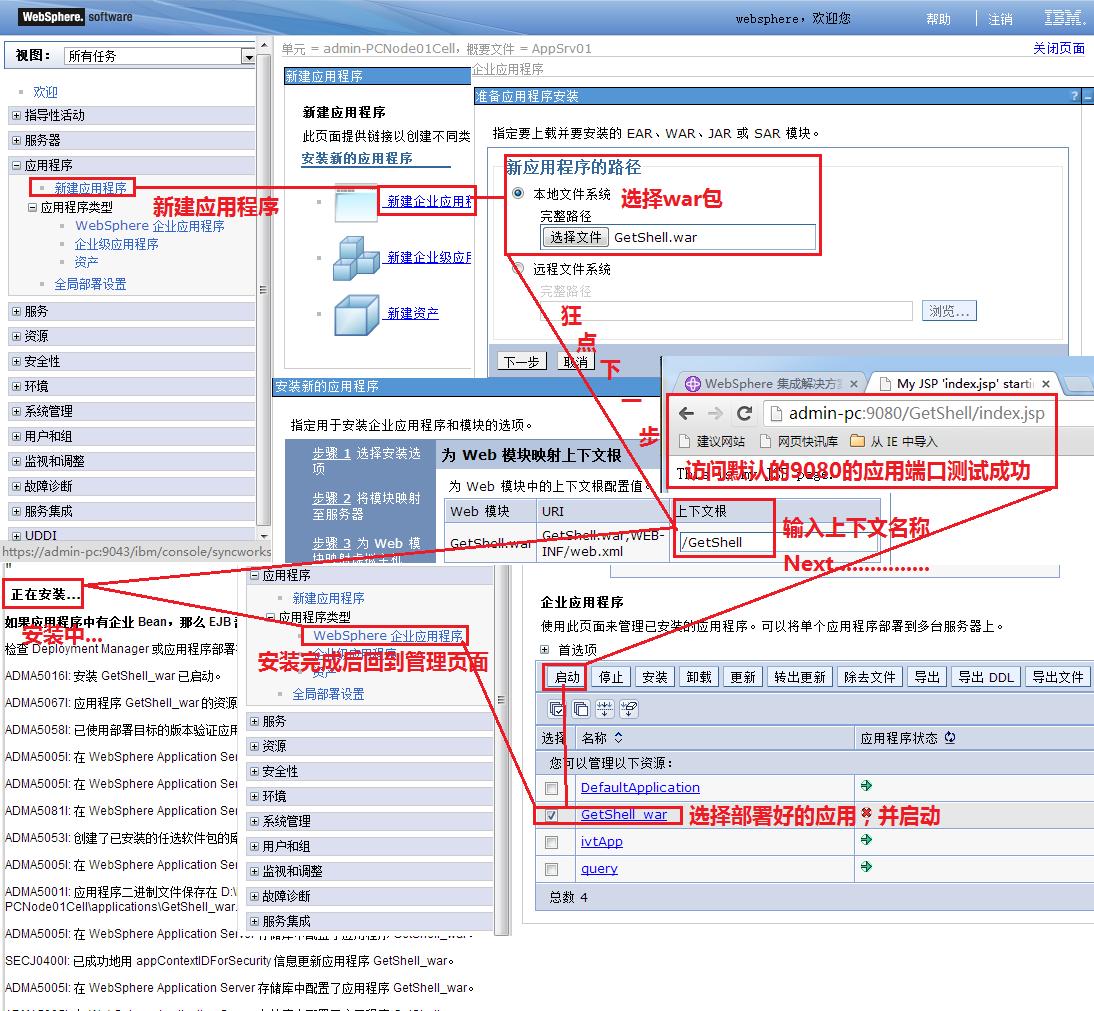1094x1011 pixels.
Task: Close the My JSP 'index.jsp' browser tab
Action: 1046,384
